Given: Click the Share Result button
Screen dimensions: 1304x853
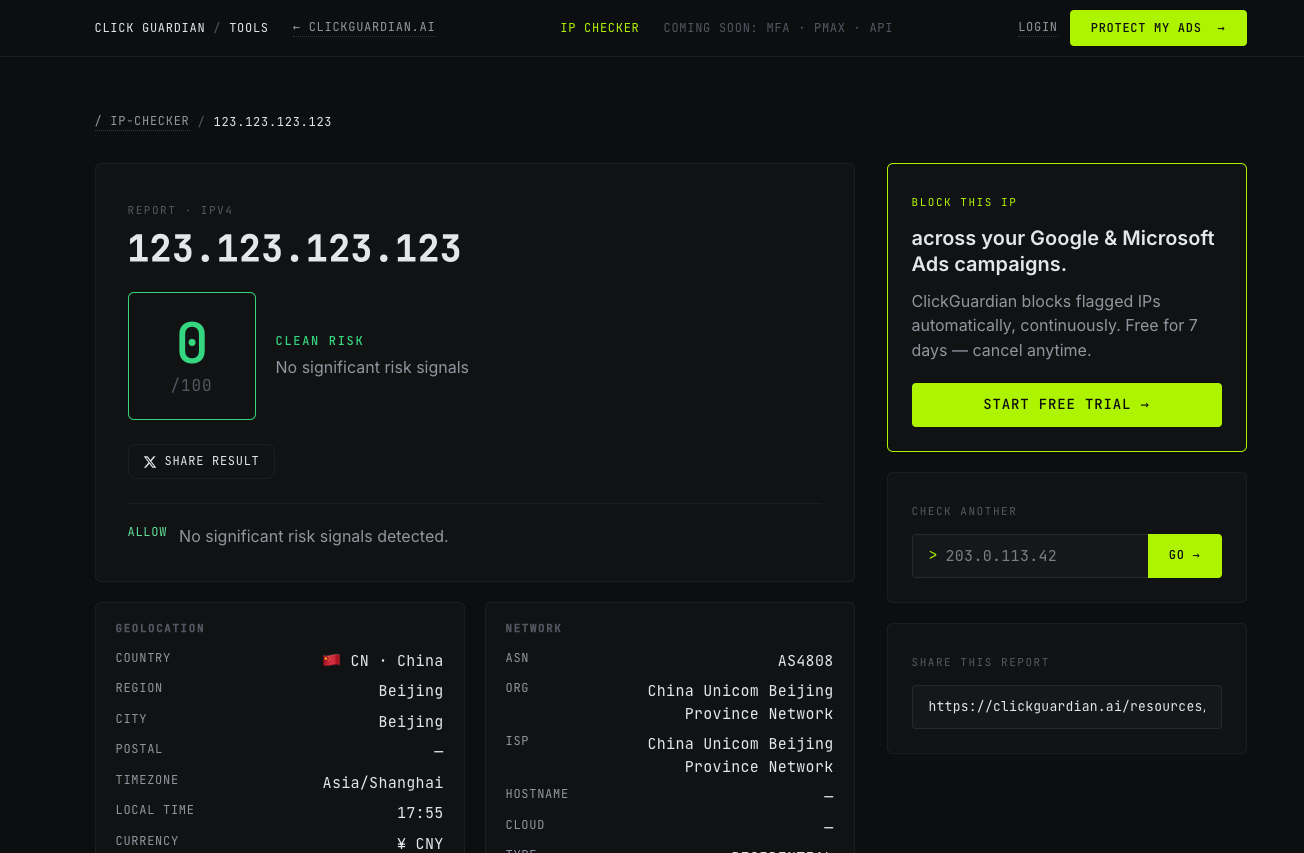Looking at the screenshot, I should tap(201, 462).
